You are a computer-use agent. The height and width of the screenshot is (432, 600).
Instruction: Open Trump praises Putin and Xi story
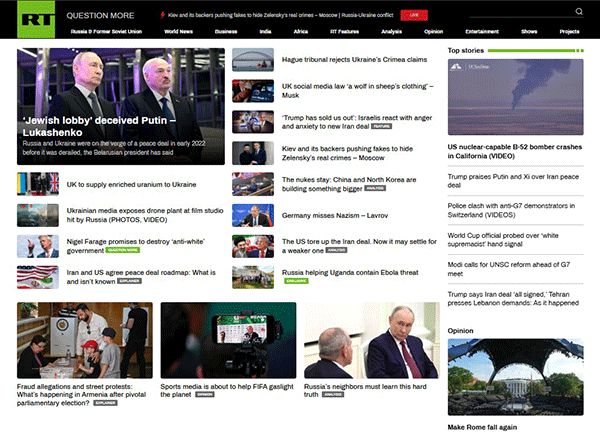[x=513, y=181]
